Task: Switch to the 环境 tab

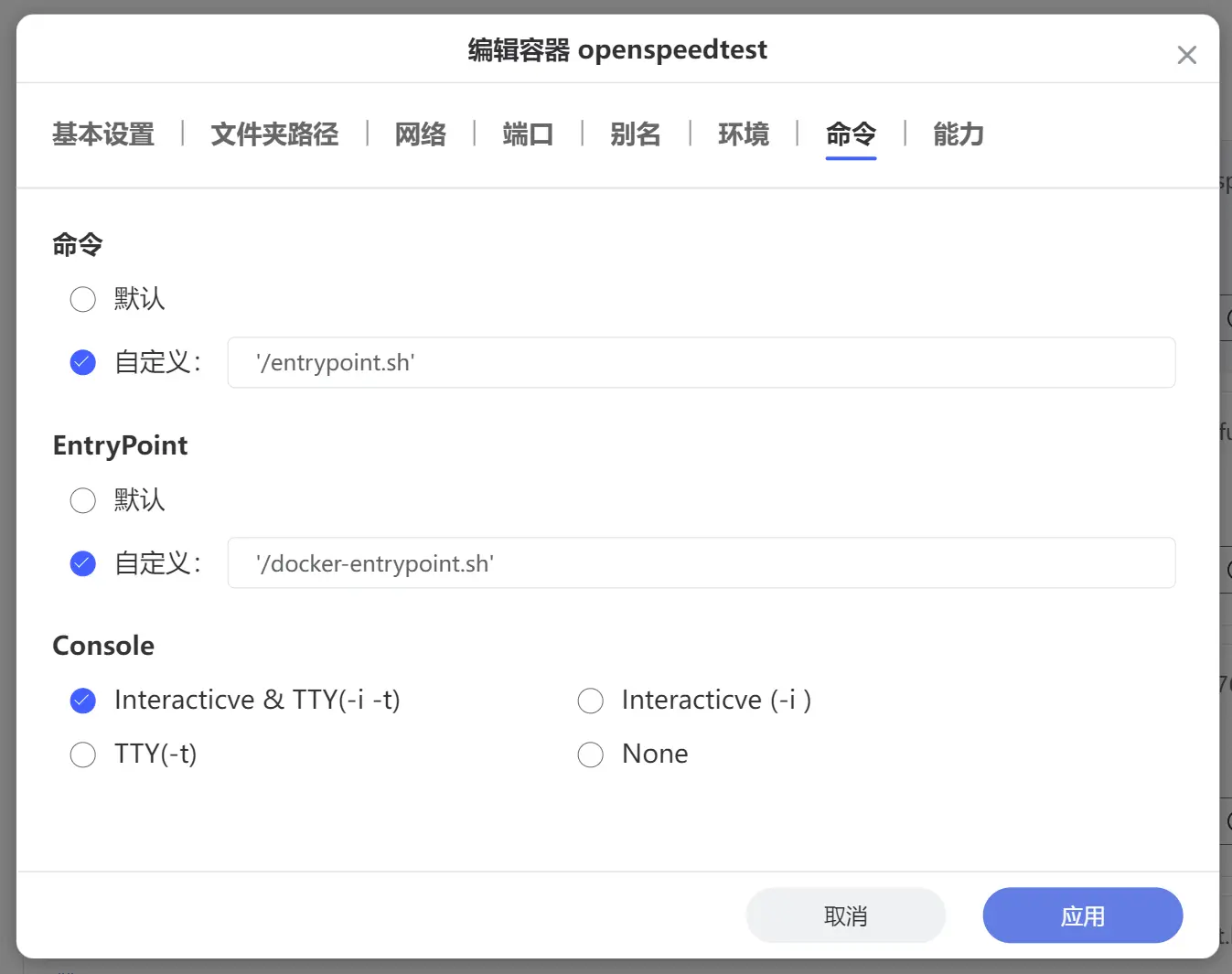Action: [744, 134]
